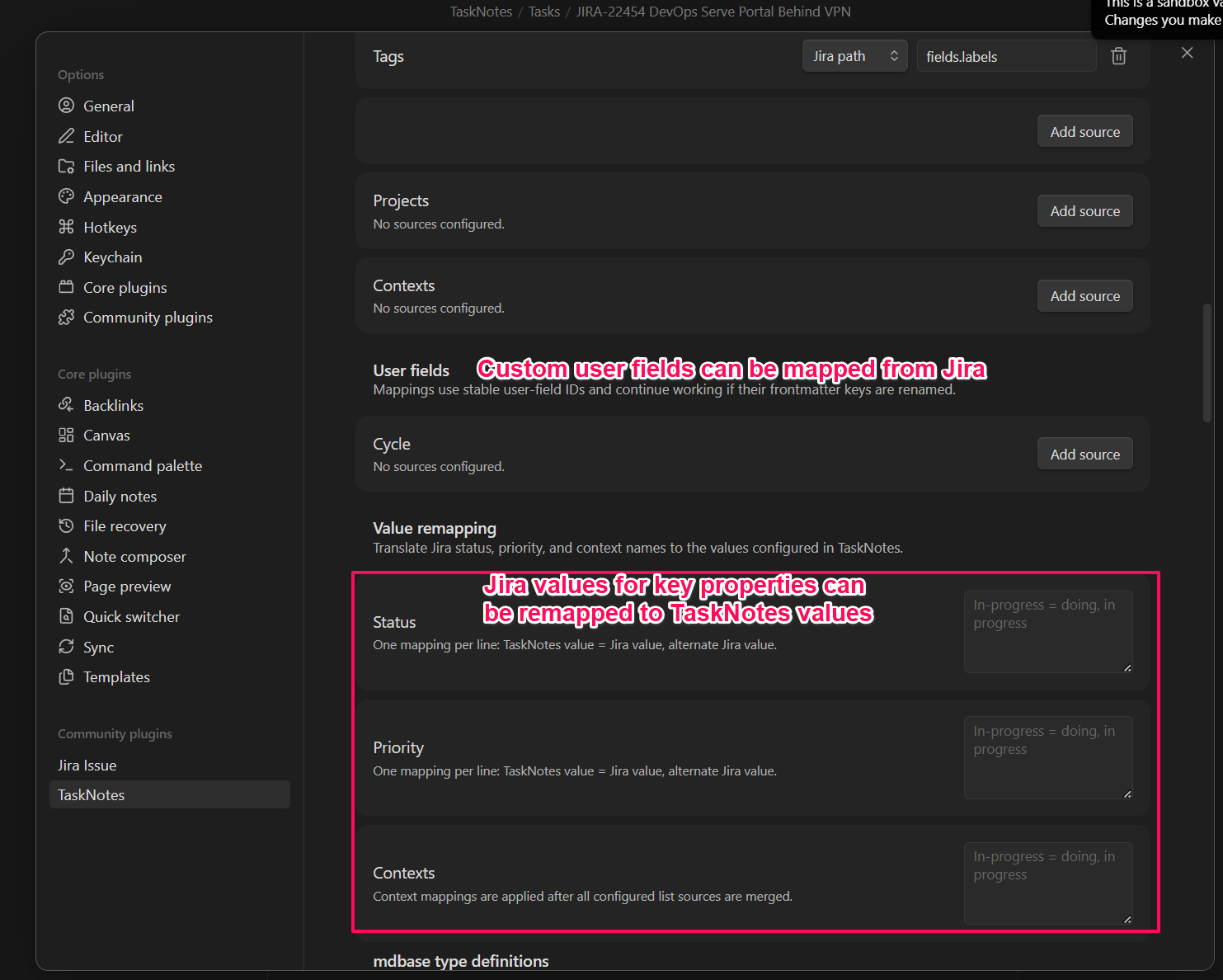1223x980 pixels.
Task: Click the fields.labels input field
Action: 1007,56
